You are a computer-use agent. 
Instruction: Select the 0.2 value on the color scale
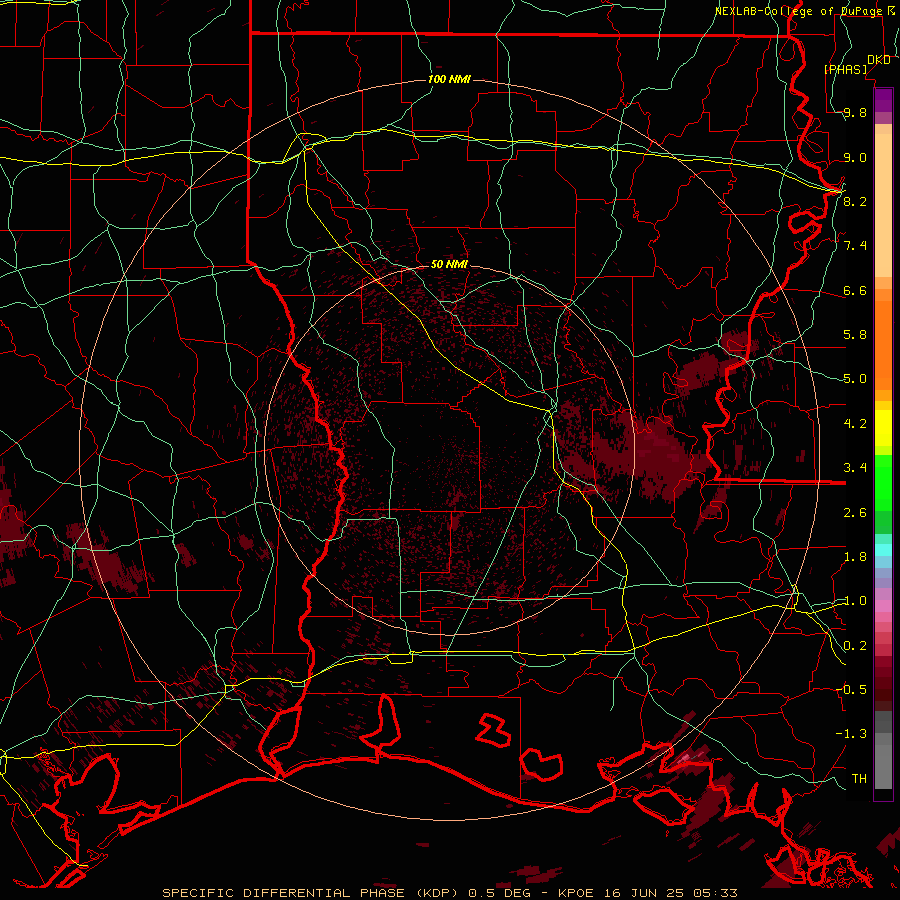(855, 646)
